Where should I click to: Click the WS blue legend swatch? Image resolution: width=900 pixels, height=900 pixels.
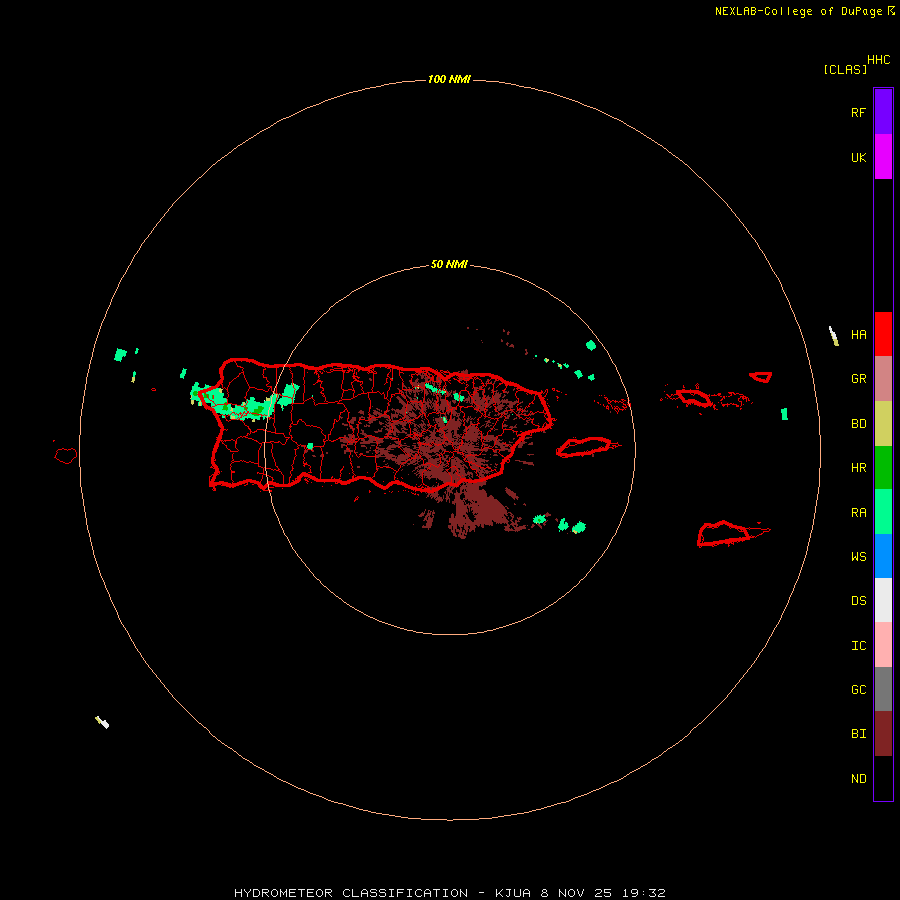point(883,556)
